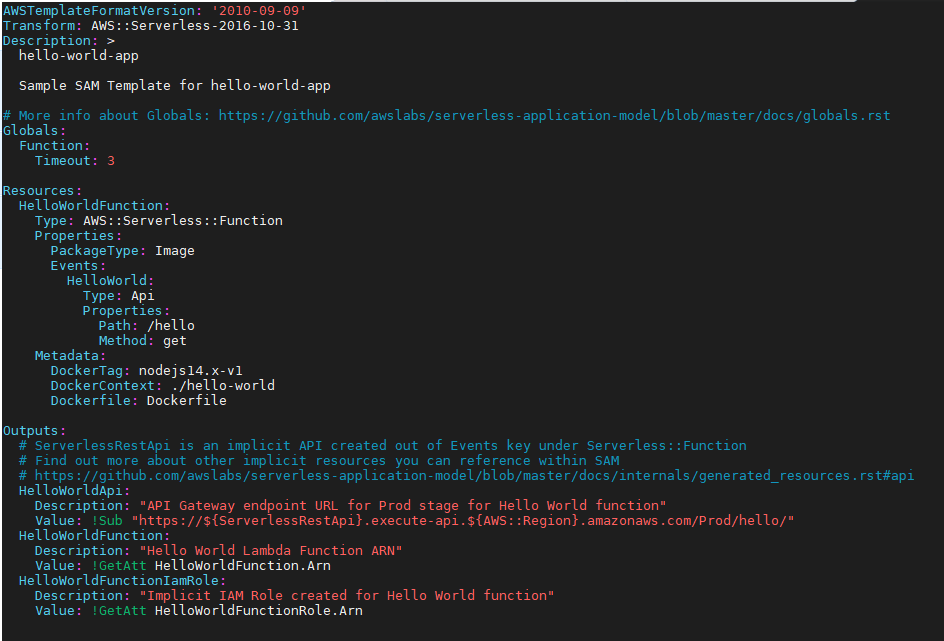Click the Transform value AWS::Serverless-2016-10-31
The width and height of the screenshot is (944, 641).
click(192, 25)
